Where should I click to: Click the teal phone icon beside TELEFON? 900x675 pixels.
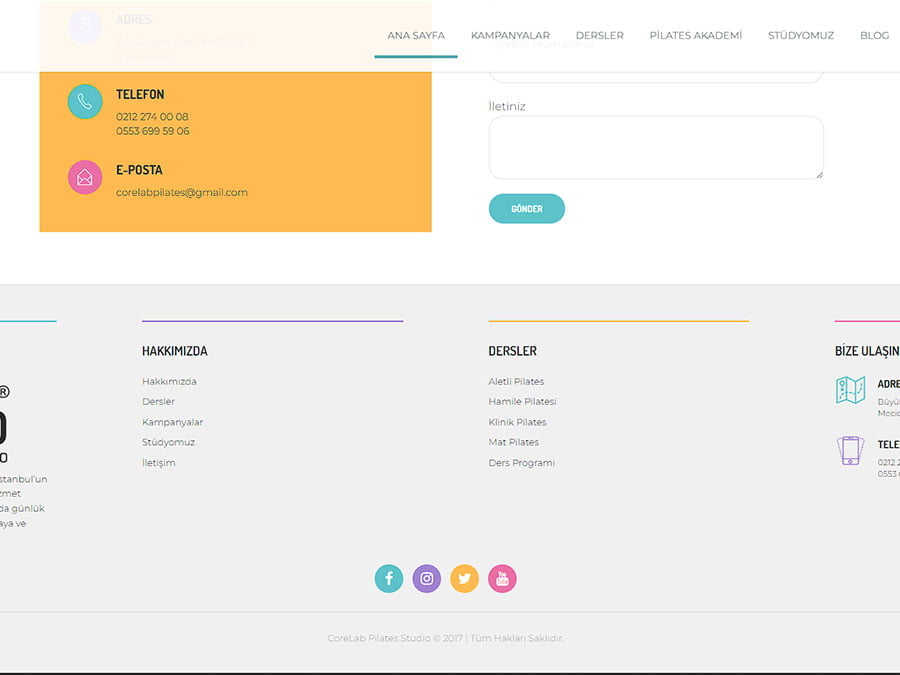[x=85, y=102]
